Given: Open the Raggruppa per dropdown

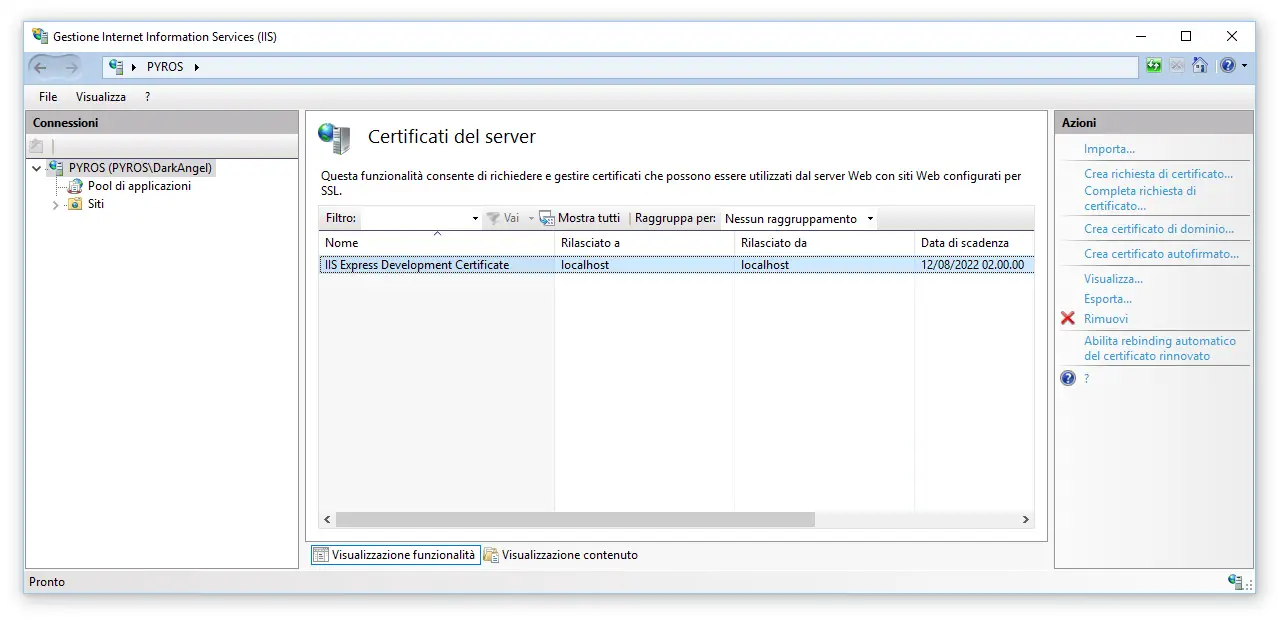Looking at the screenshot, I should [800, 219].
